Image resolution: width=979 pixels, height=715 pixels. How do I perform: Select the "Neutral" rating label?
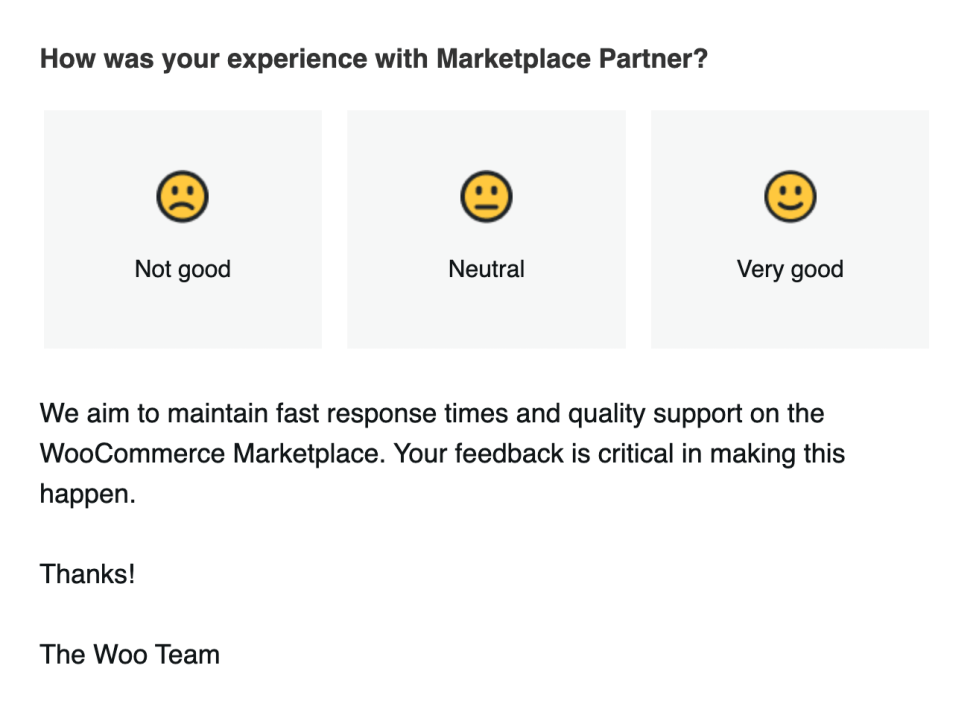click(486, 269)
